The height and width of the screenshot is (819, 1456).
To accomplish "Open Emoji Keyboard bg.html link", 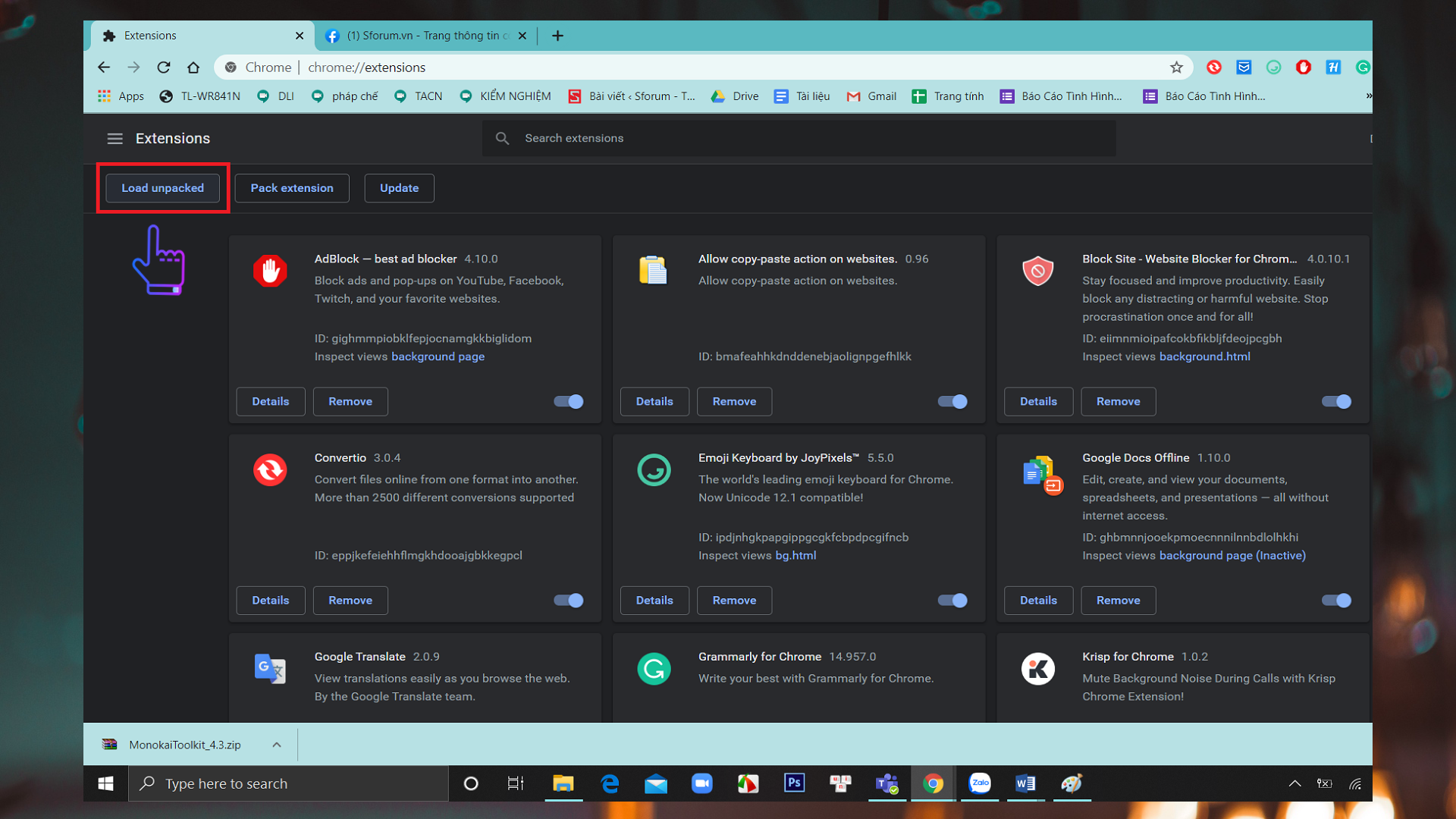I will 795,555.
